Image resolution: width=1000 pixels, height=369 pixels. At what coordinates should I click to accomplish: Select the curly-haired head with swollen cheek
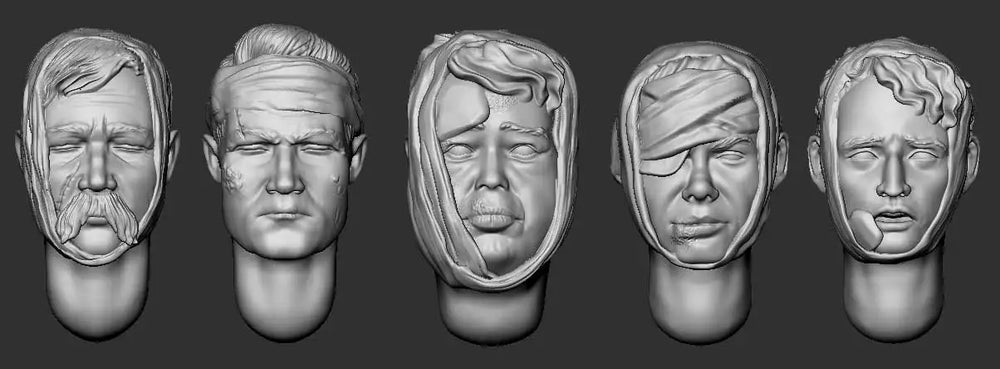[x=893, y=189]
